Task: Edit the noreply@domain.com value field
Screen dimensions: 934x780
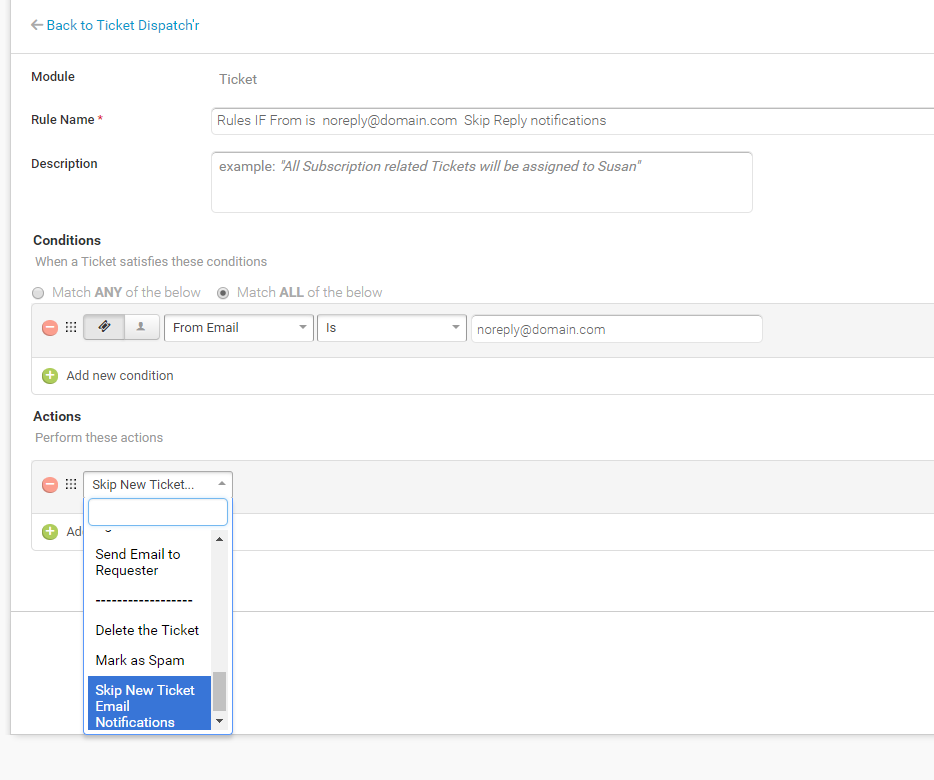Action: pos(617,329)
